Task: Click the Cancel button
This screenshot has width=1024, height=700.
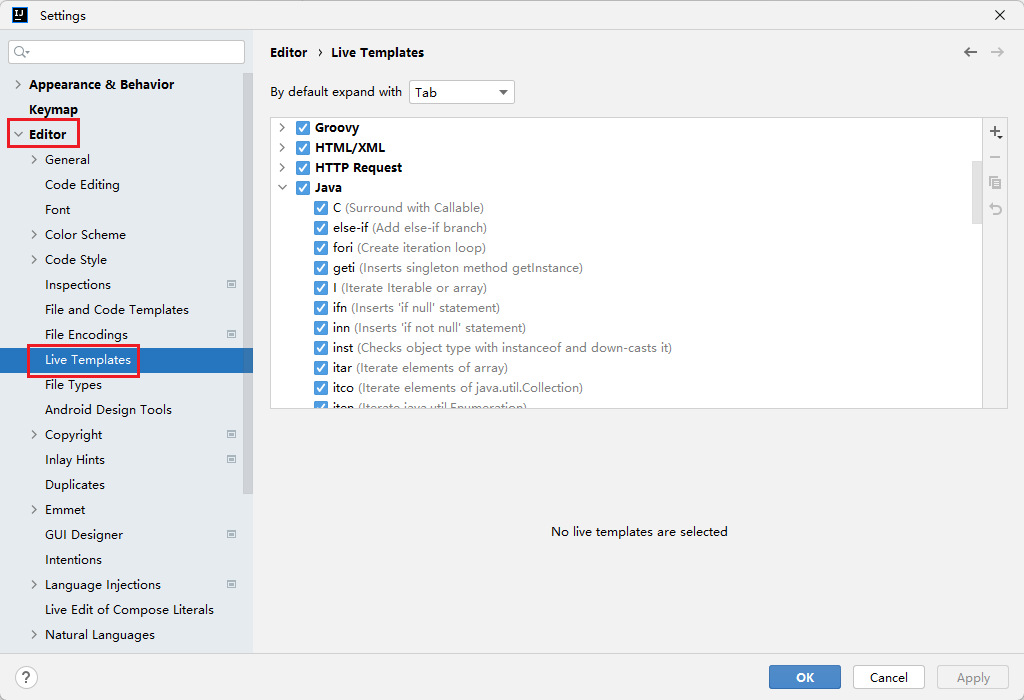Action: (888, 677)
